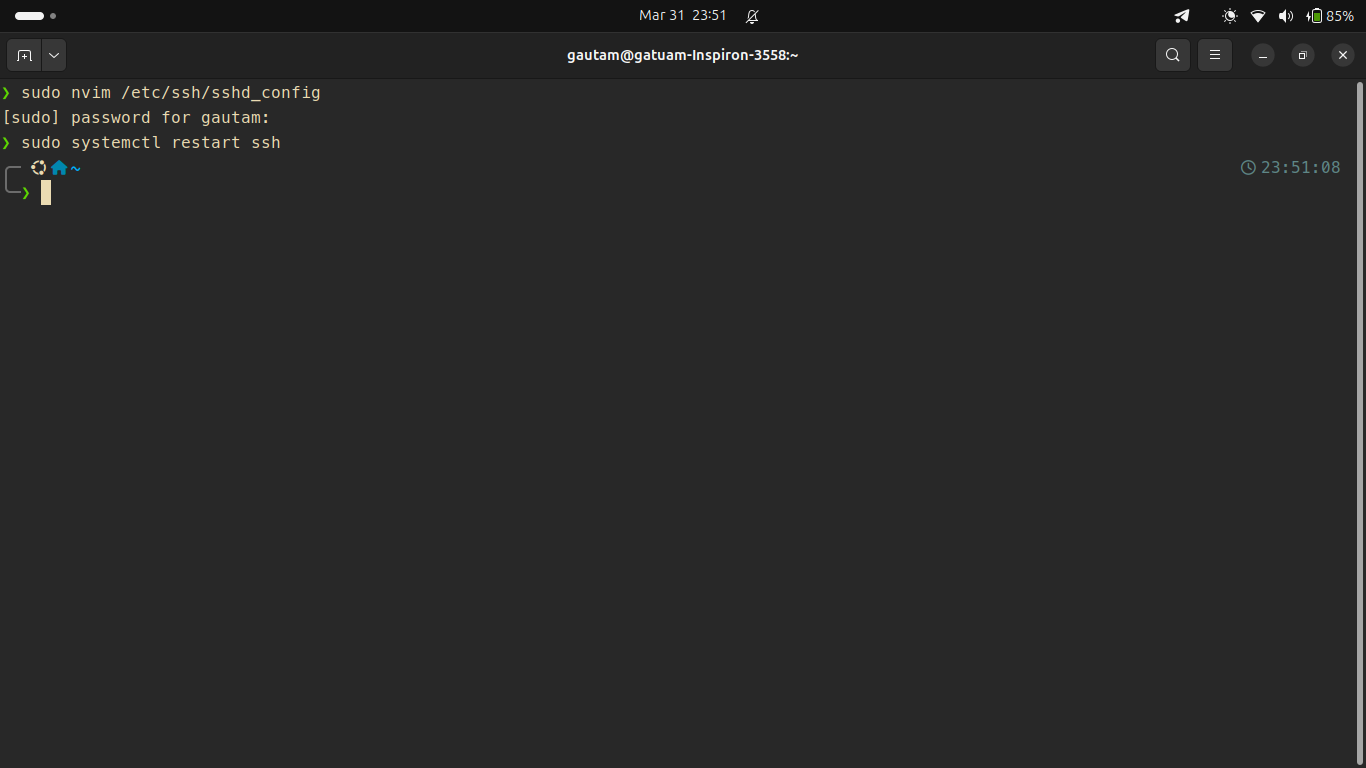Minimize the terminal window
Viewport: 1366px width, 768px height.
(x=1263, y=56)
